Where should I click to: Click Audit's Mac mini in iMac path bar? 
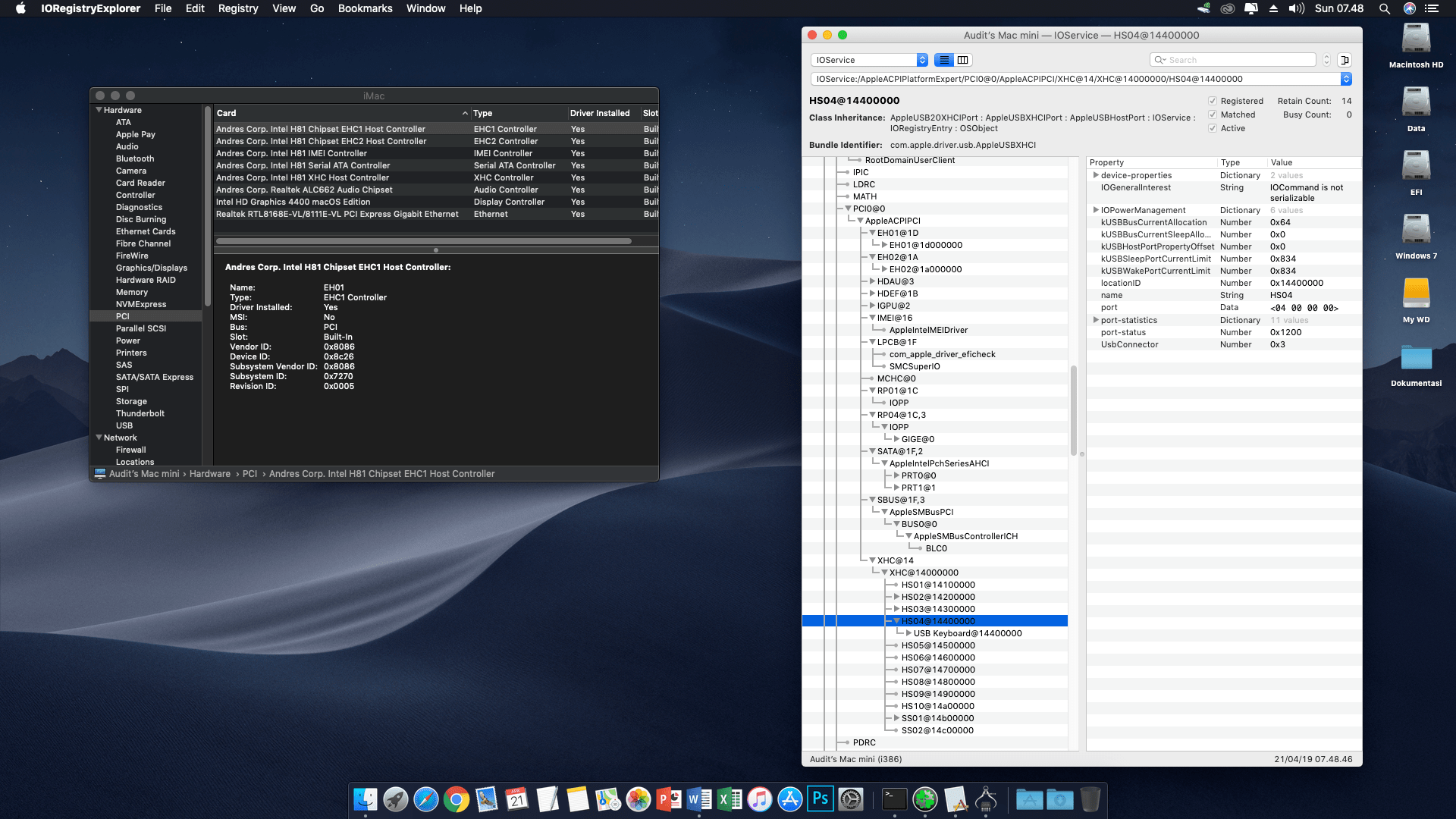coord(144,474)
